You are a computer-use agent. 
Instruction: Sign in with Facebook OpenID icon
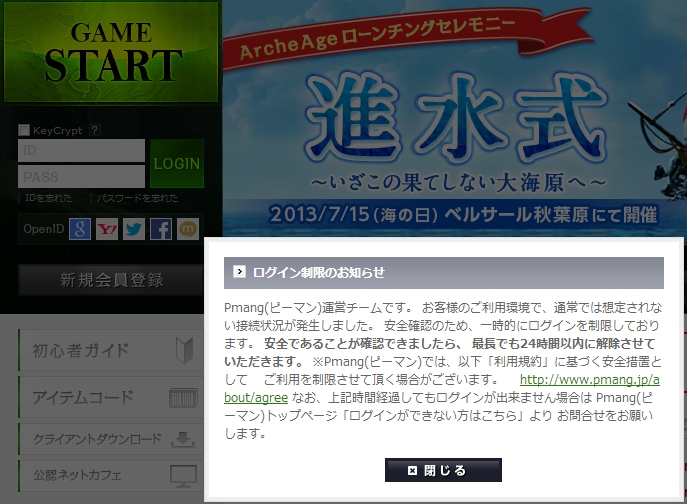[161, 229]
